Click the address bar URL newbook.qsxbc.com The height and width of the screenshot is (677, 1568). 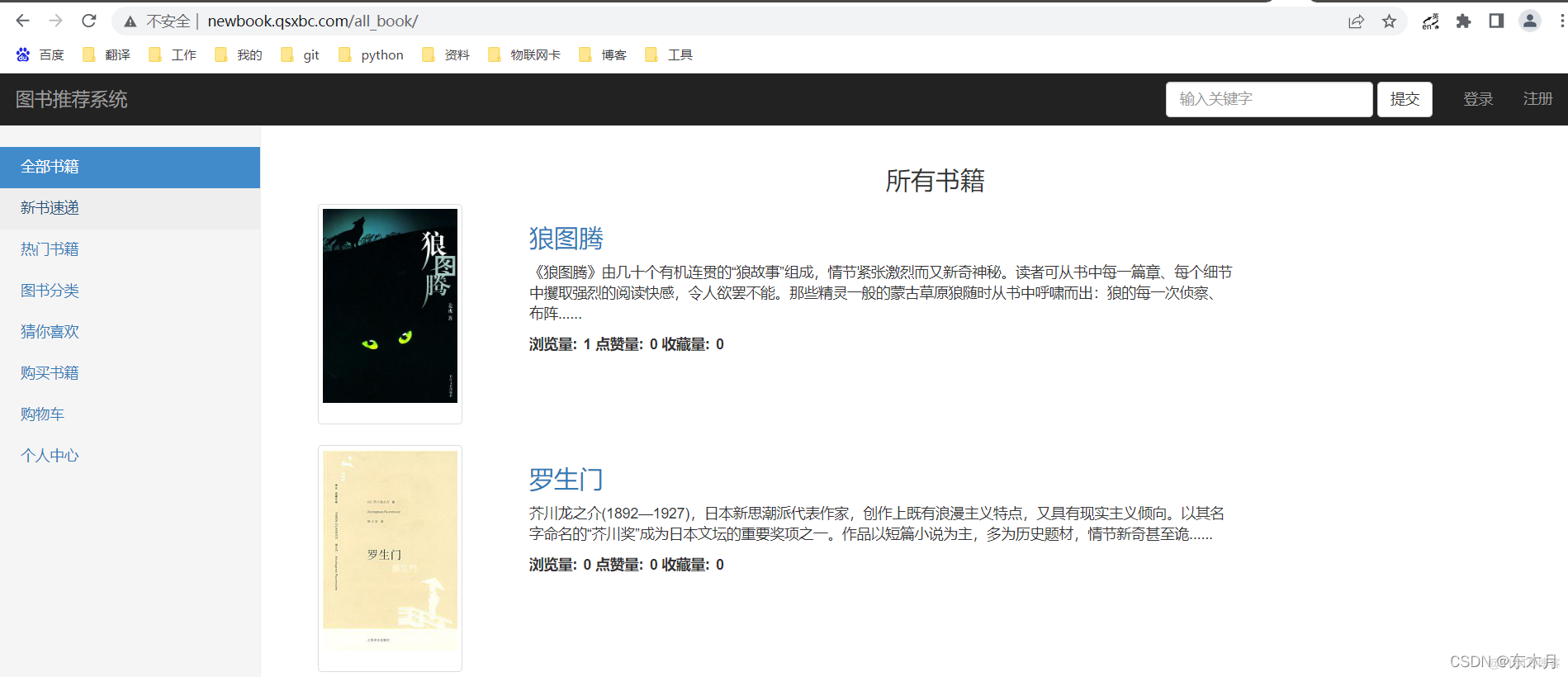point(313,21)
